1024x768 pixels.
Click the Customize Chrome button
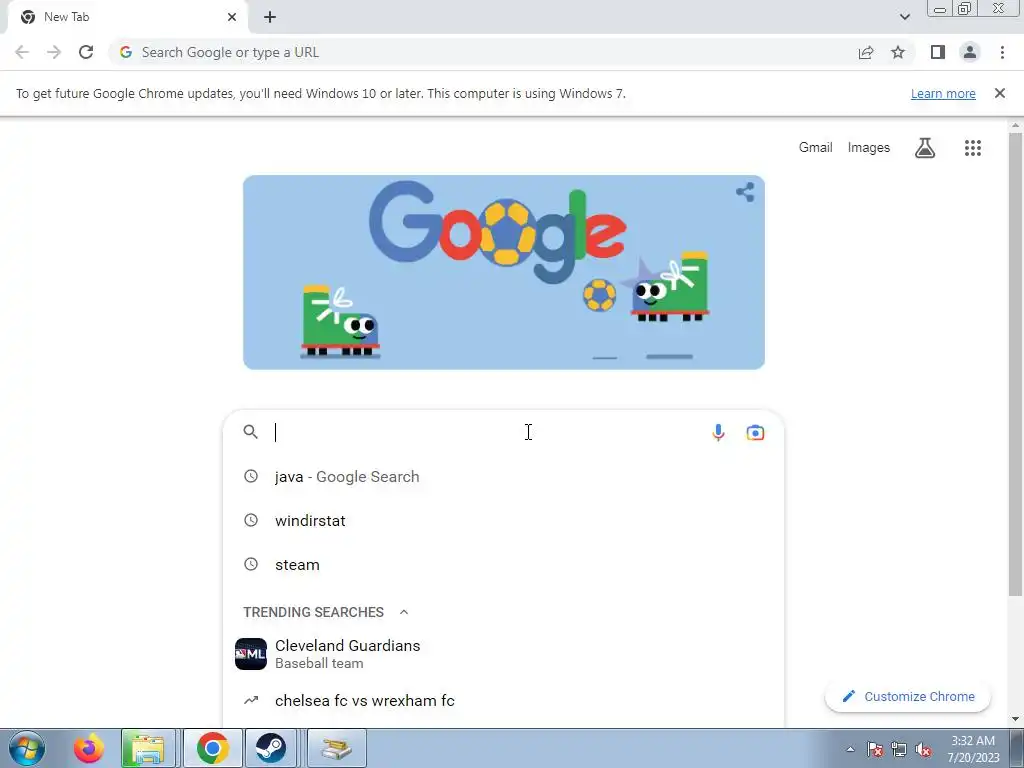coord(908,697)
